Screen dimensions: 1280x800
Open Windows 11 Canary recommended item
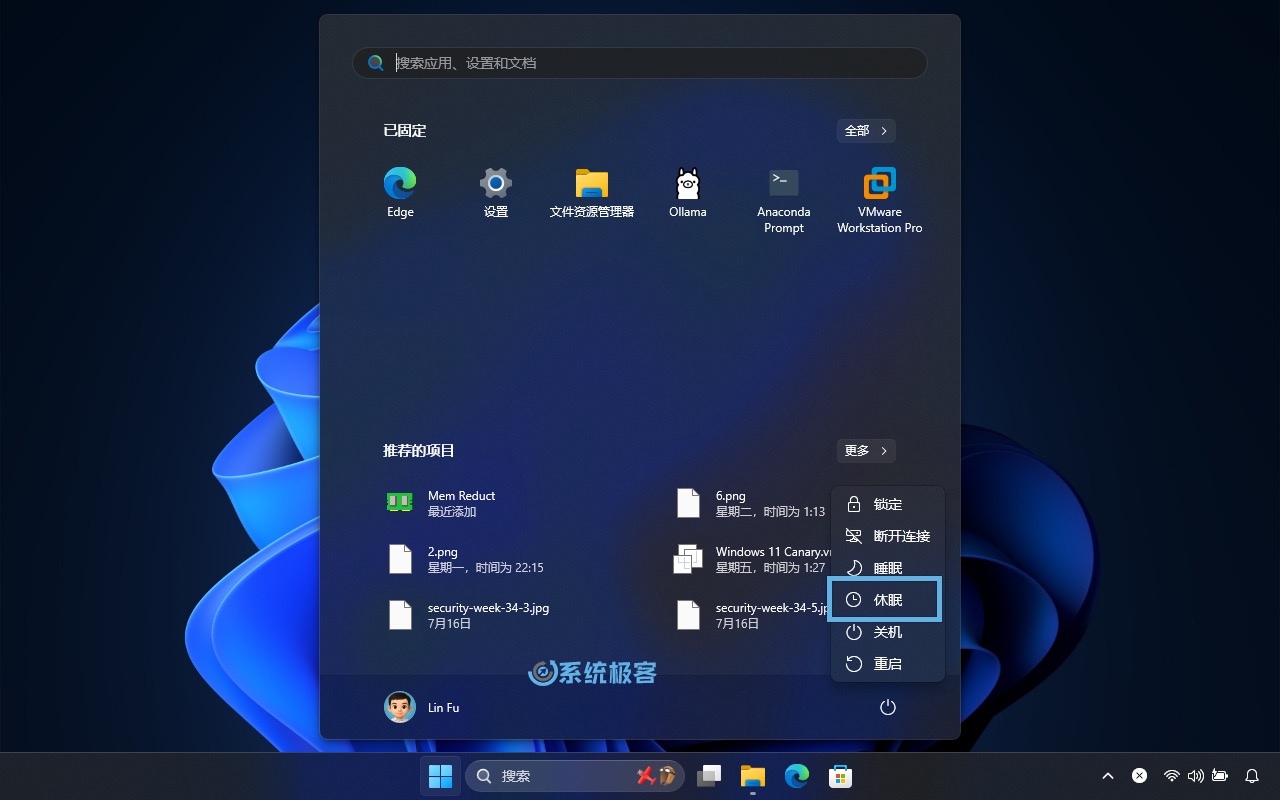click(x=750, y=559)
